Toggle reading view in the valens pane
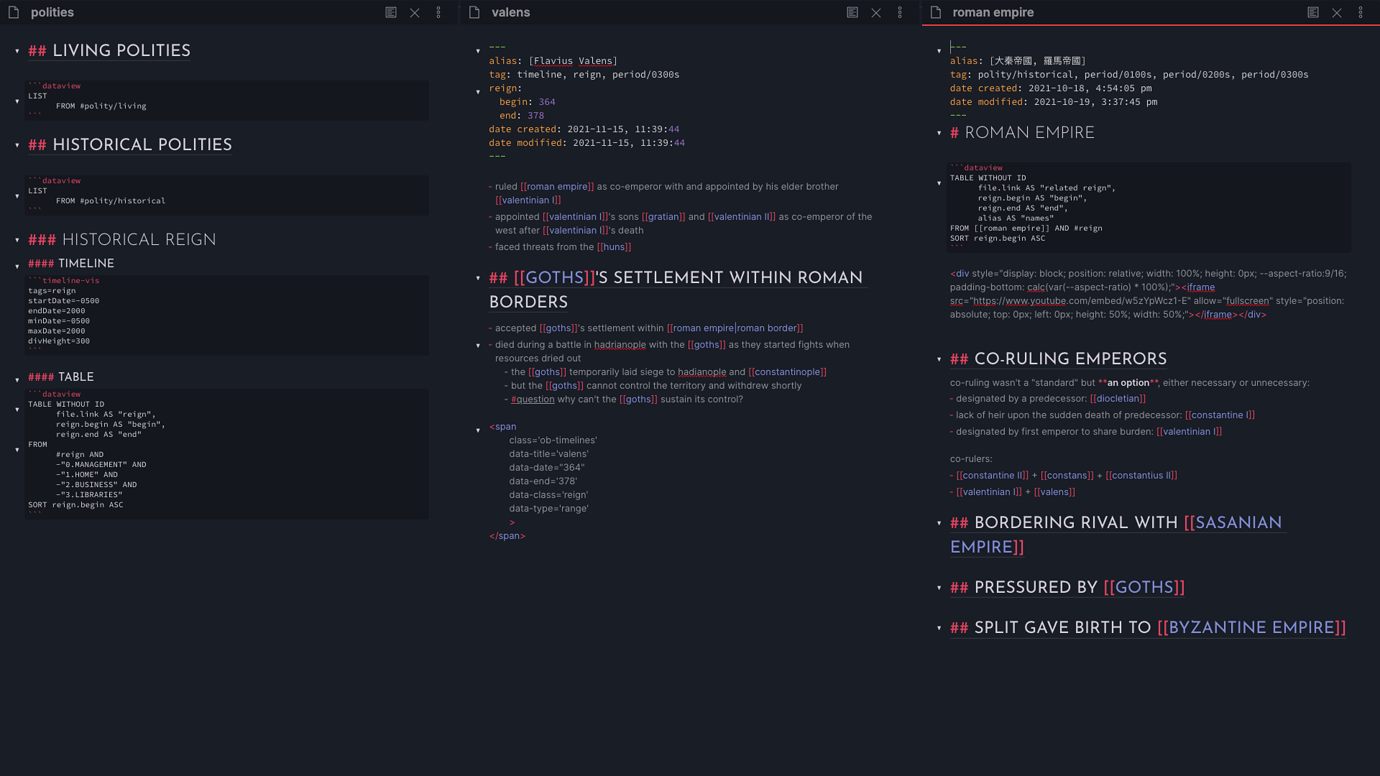Viewport: 1380px width, 776px height. point(852,12)
